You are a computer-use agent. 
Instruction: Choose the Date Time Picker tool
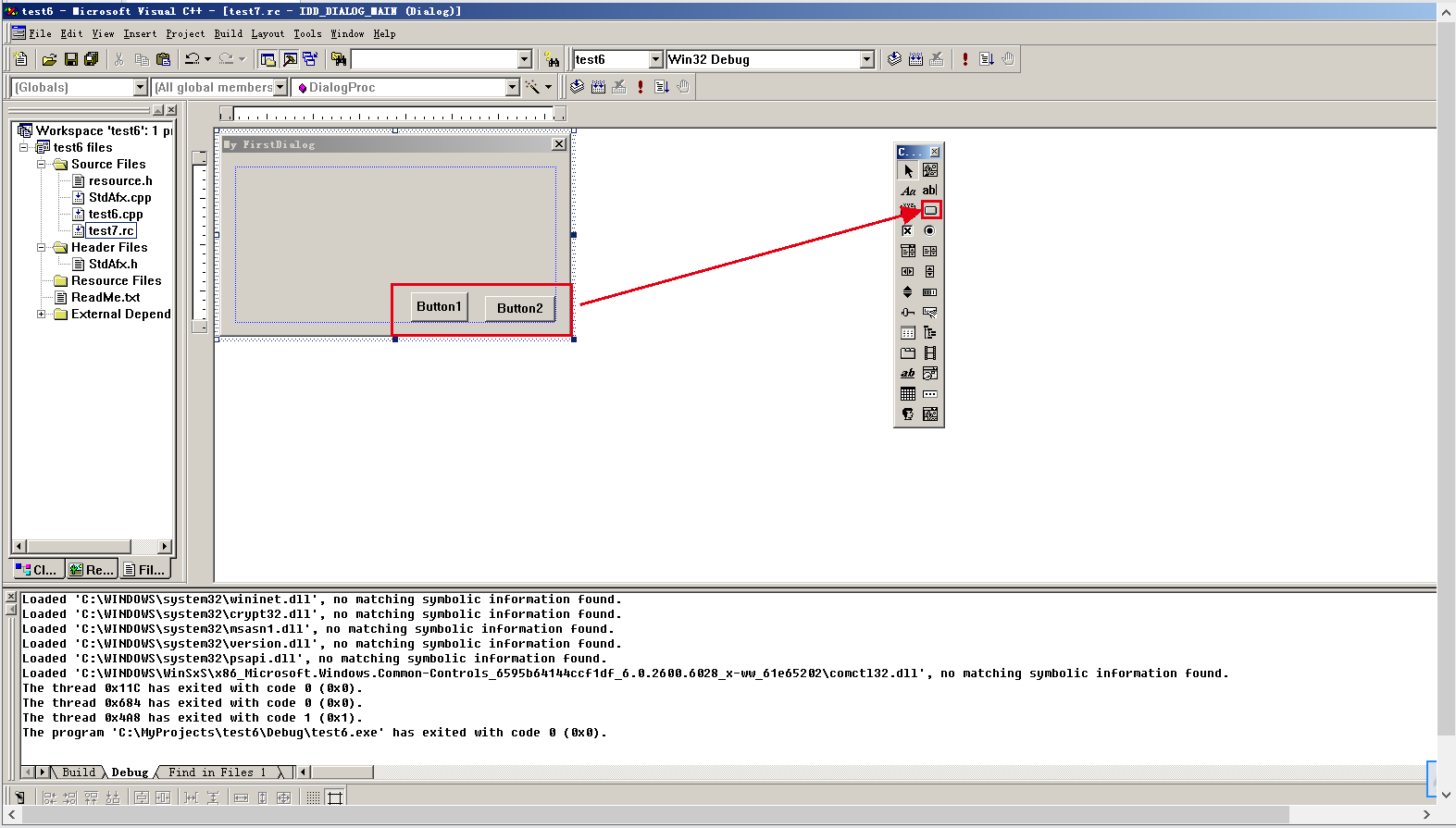[930, 374]
